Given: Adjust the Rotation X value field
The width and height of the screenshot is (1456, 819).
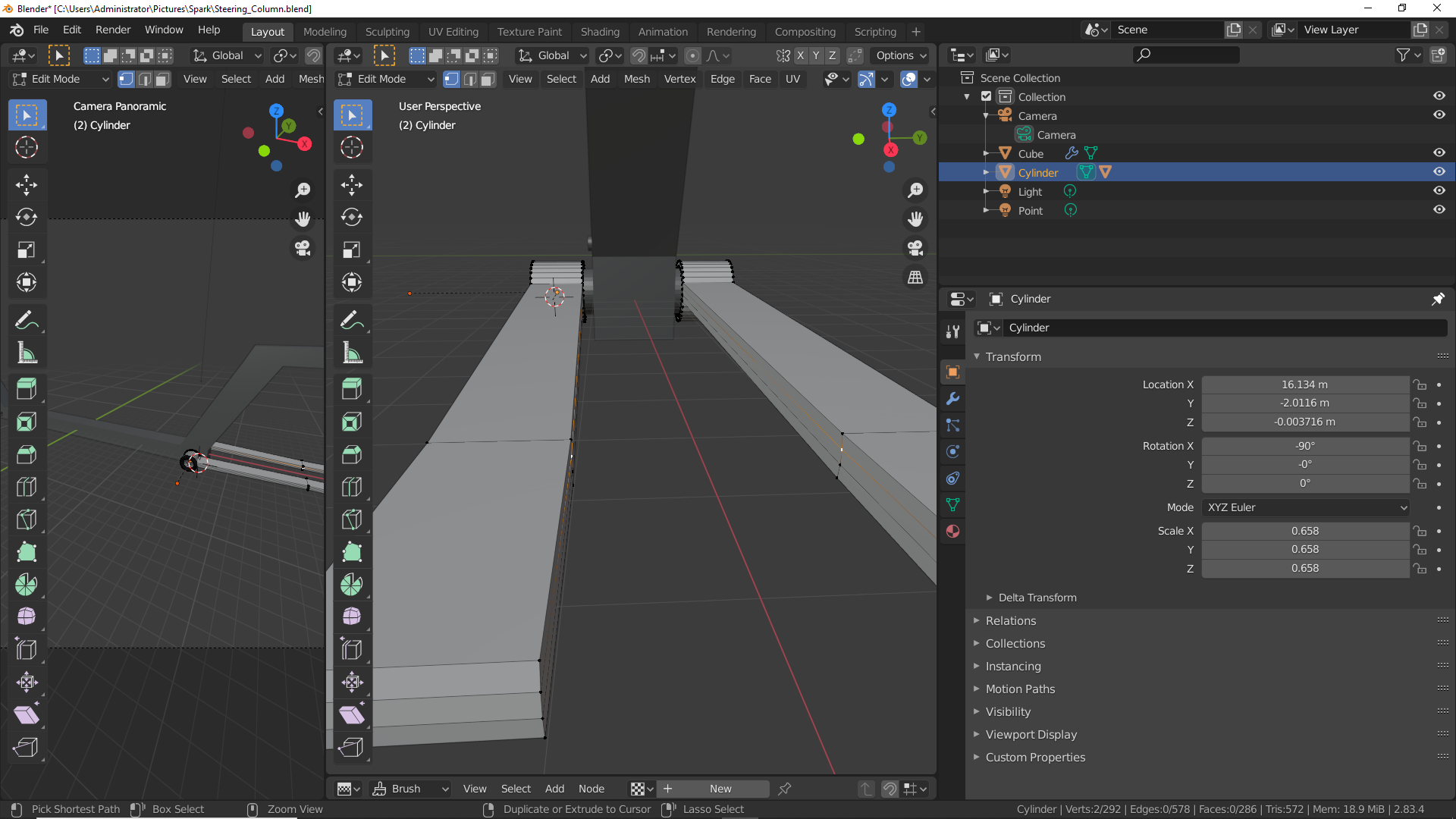Looking at the screenshot, I should click(1305, 446).
